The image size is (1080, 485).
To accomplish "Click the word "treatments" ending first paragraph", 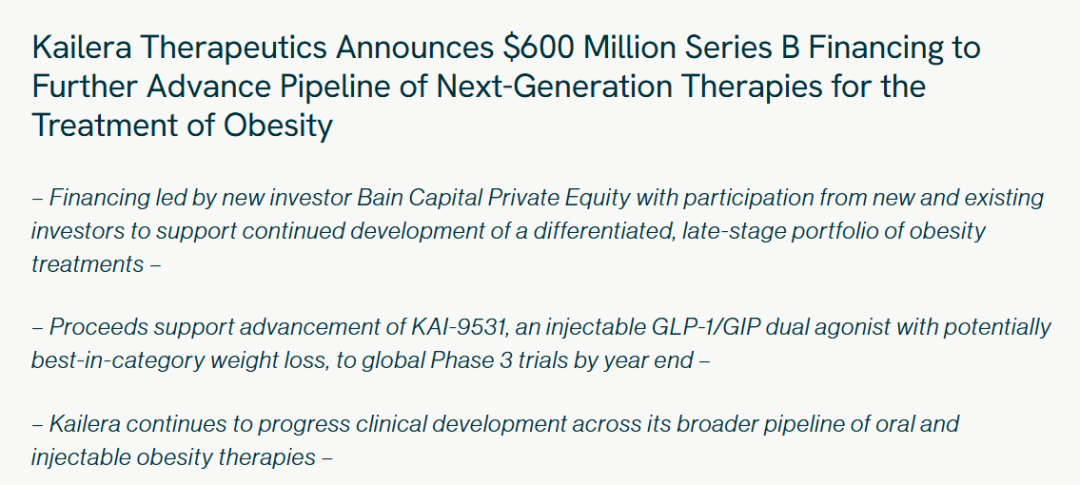I will [87, 264].
